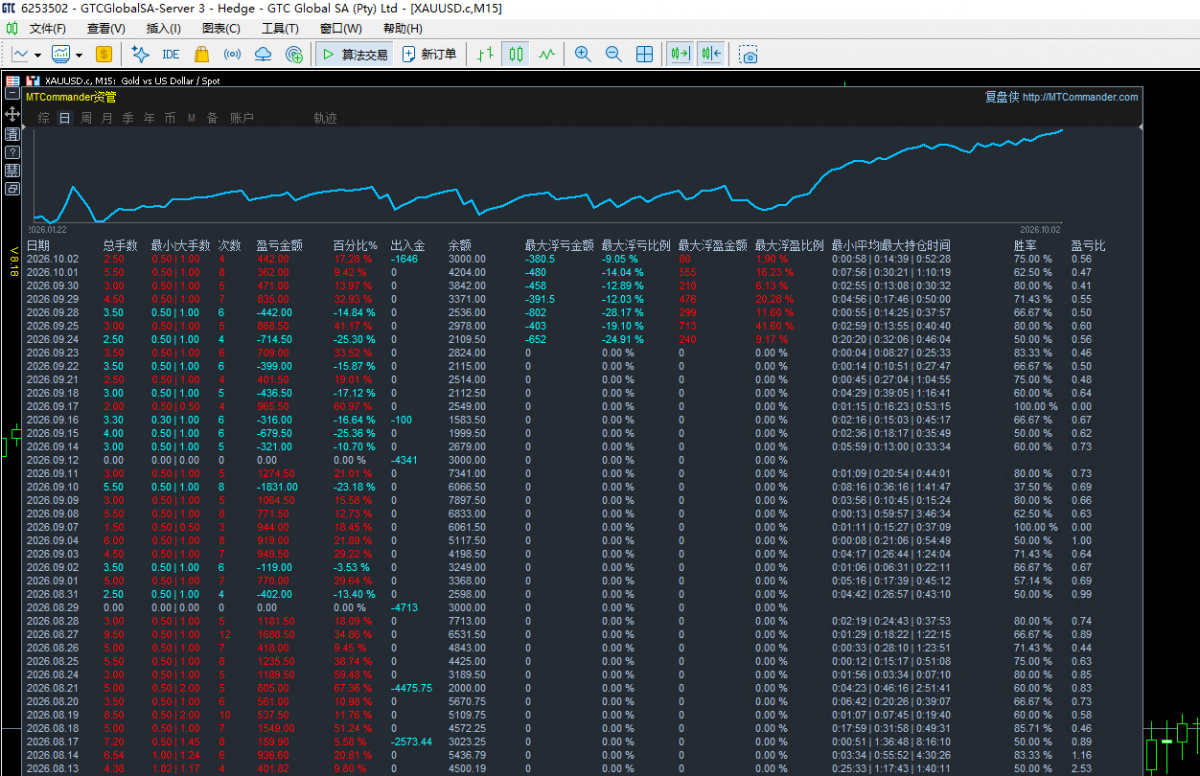
Task: Click the 盈亏金额 column header
Action: [279, 245]
